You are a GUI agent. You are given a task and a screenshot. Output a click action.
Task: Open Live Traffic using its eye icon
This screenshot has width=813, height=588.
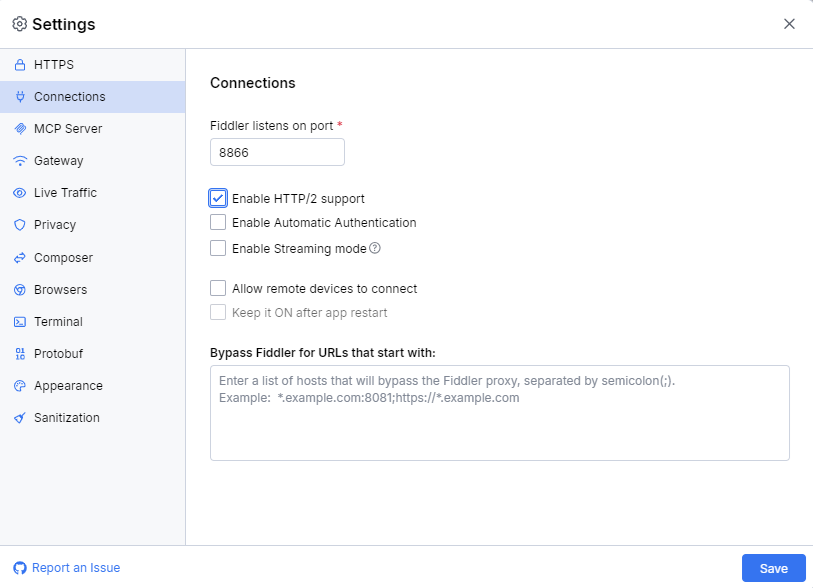[x=22, y=192]
